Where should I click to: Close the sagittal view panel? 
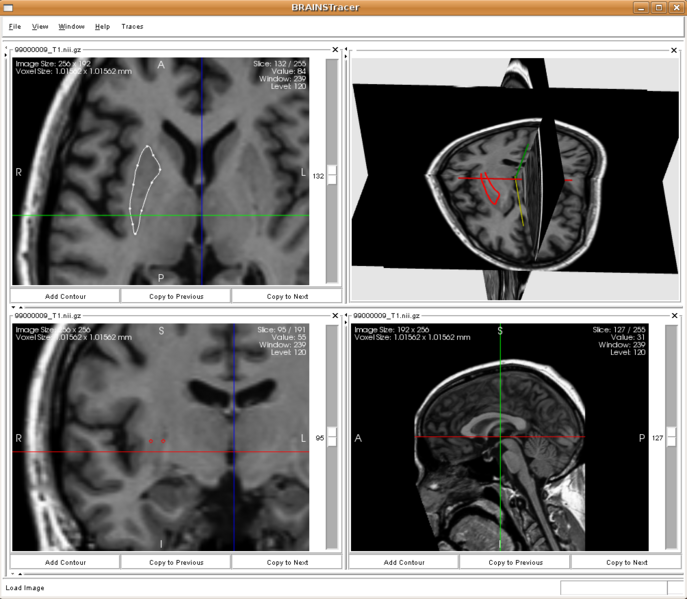click(674, 315)
